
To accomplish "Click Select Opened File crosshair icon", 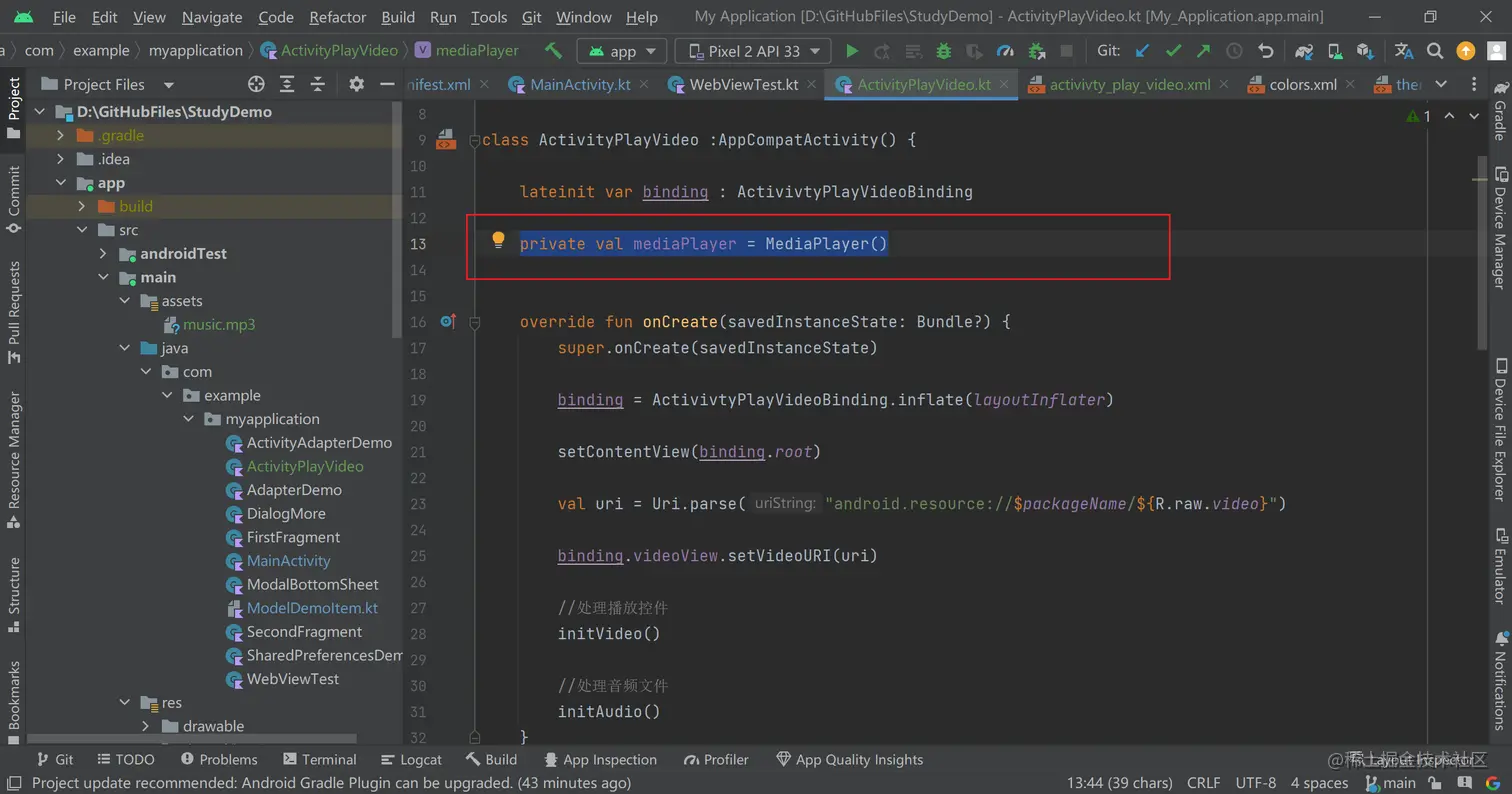I will click(x=256, y=84).
